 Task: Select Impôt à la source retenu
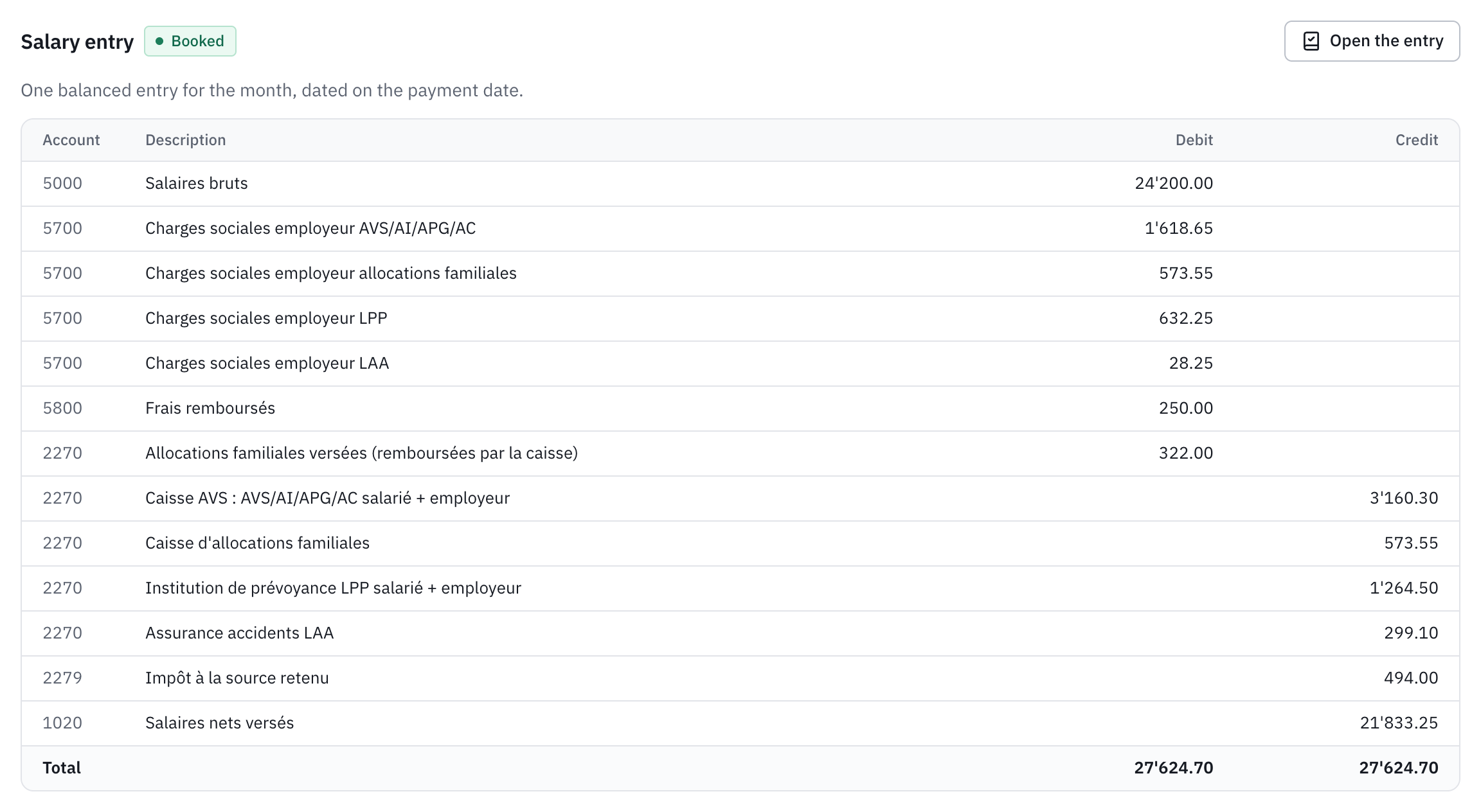[237, 678]
